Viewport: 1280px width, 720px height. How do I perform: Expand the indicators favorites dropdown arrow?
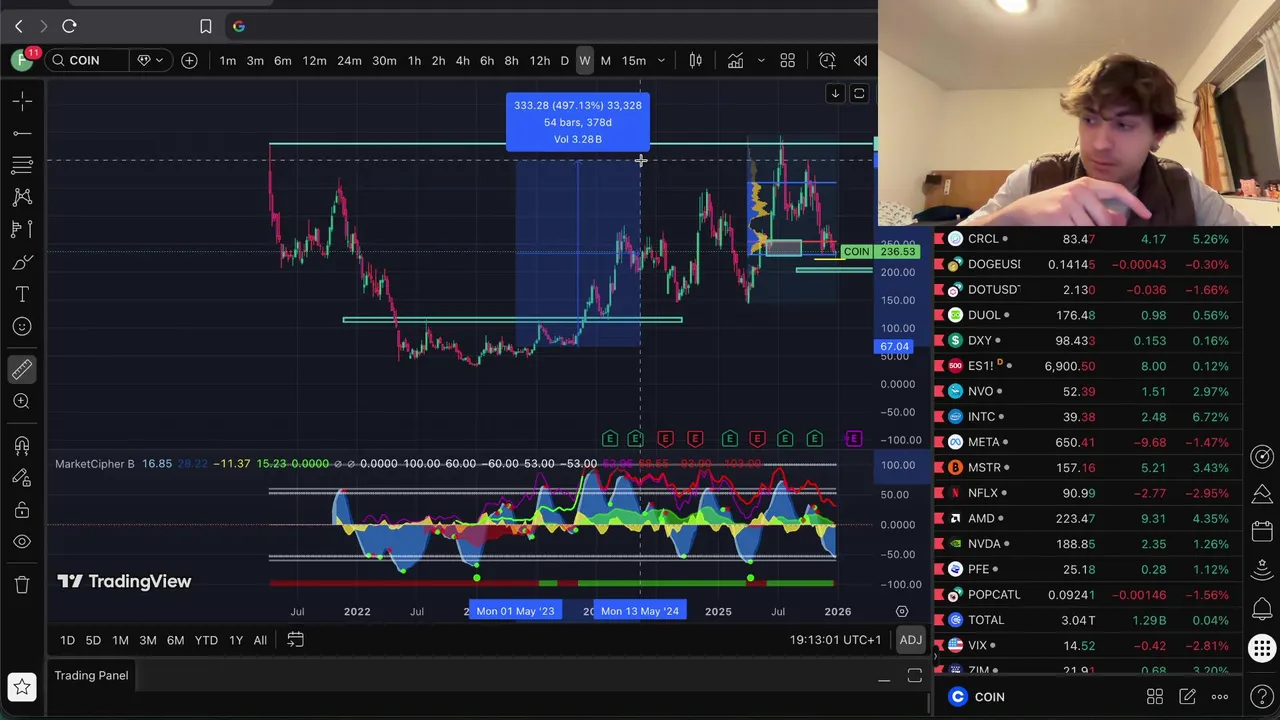760,61
